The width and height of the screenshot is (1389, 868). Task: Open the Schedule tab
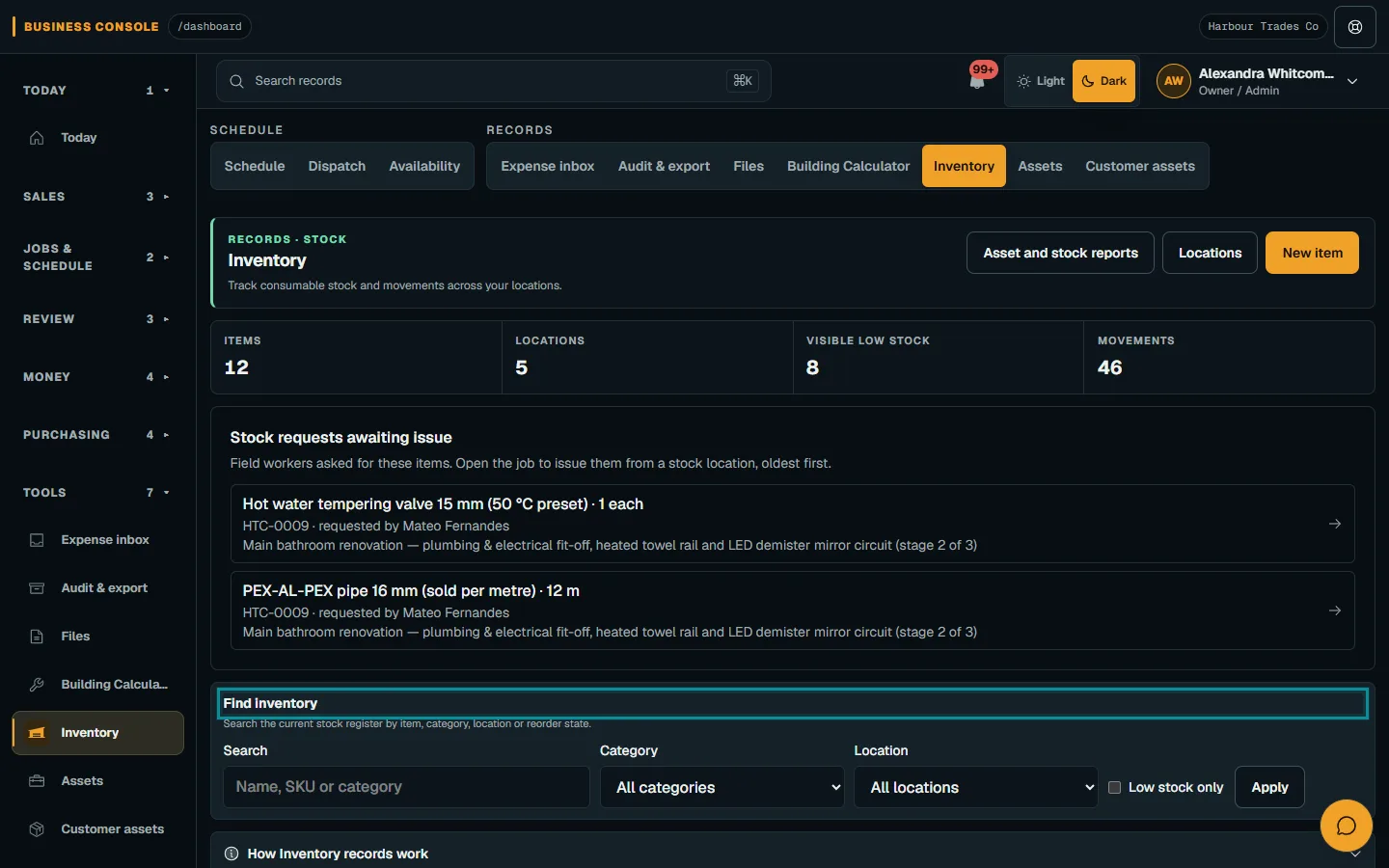(255, 166)
